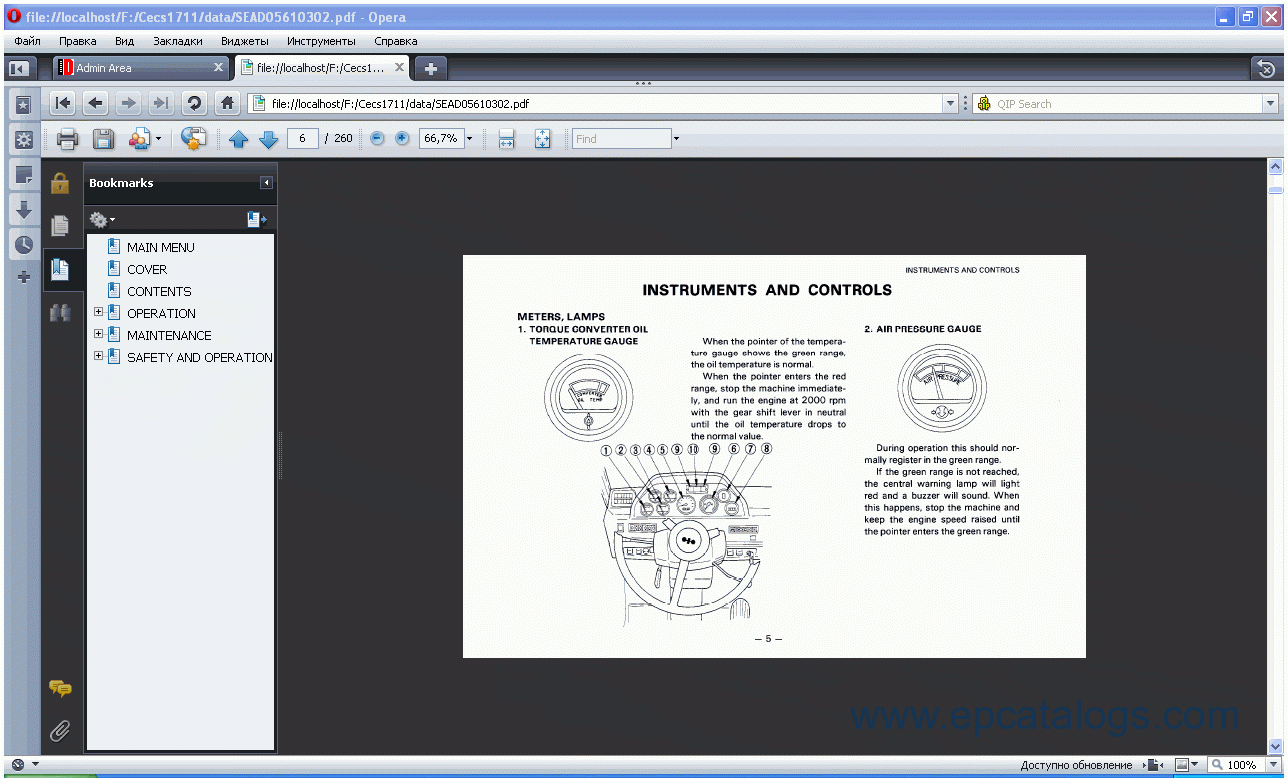Screen dimensions: 1288x778
Task: Click the Fast Forward navigation button
Action: point(160,103)
